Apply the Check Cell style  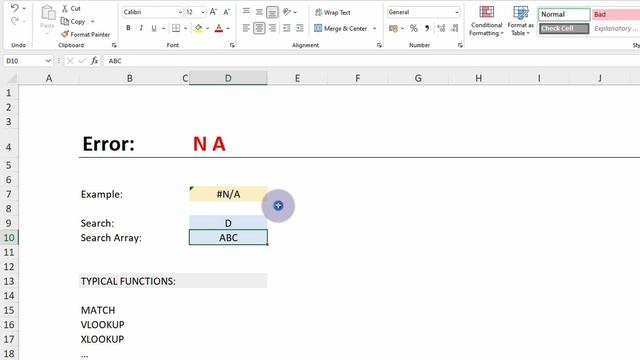click(x=564, y=29)
